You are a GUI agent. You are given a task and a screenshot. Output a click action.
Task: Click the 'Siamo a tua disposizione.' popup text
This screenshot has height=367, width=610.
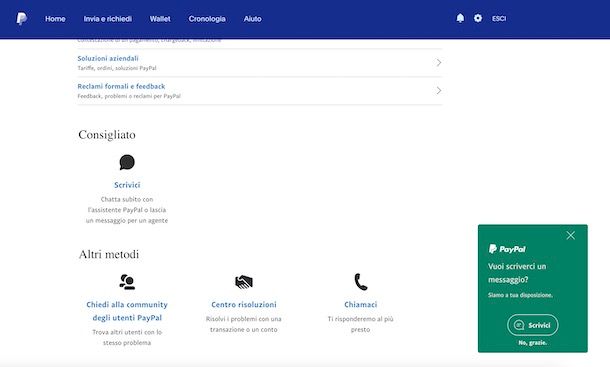[520, 295]
